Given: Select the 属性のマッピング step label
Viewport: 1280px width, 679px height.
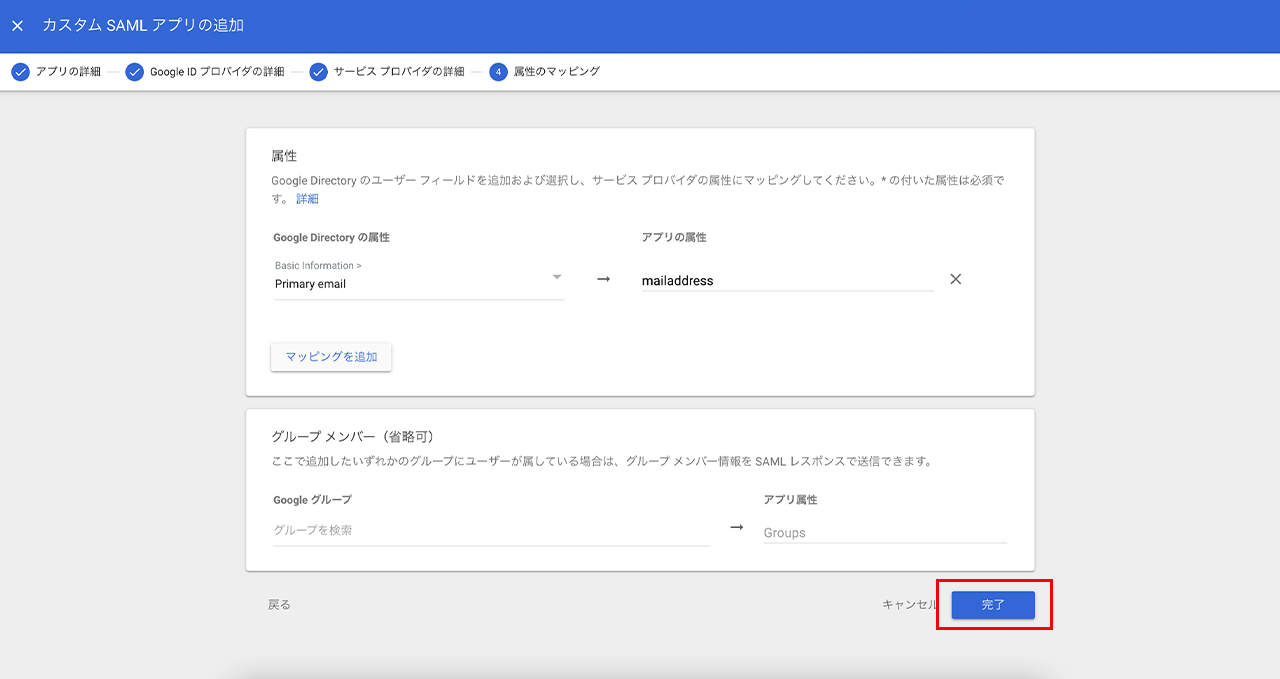Looking at the screenshot, I should pyautogui.click(x=557, y=72).
